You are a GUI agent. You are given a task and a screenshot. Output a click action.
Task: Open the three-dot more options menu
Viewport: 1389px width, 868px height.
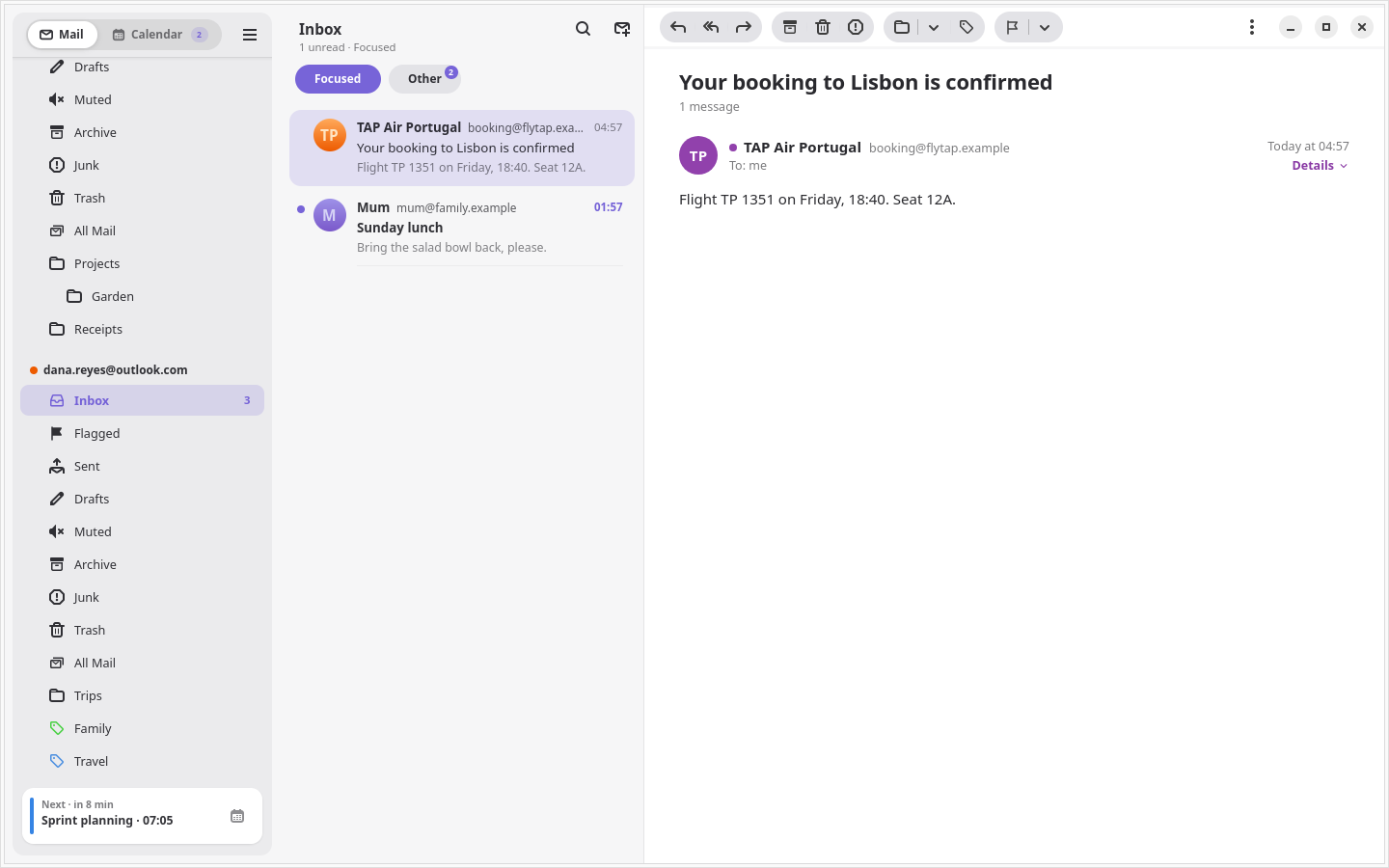pos(1252,27)
